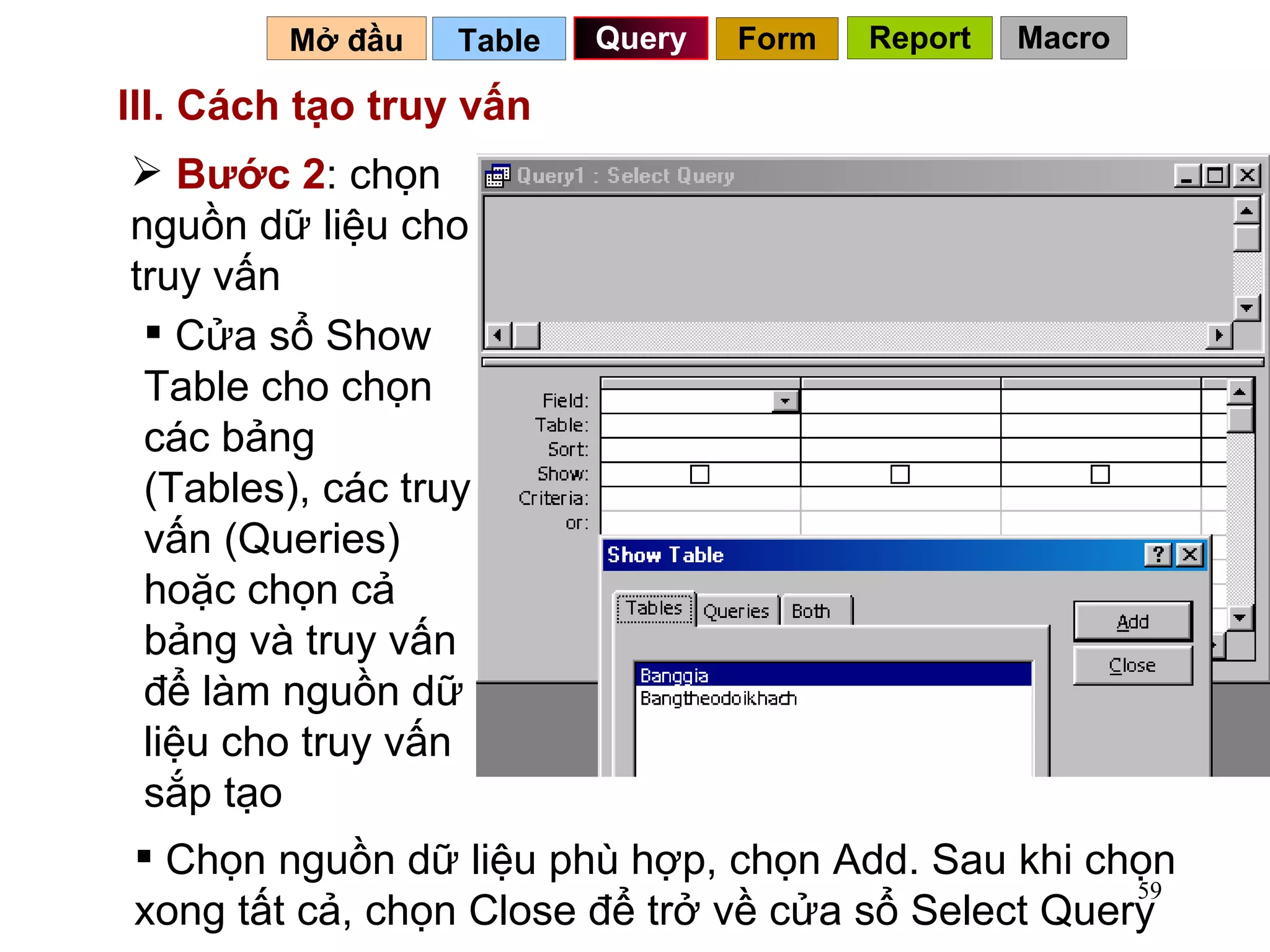1270x952 pixels.
Task: Click the upper pane horizontal scrollbar thumb
Action: coord(526,335)
